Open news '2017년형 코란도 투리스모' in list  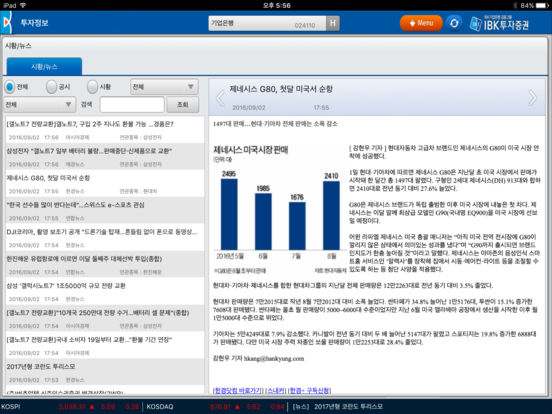105,372
